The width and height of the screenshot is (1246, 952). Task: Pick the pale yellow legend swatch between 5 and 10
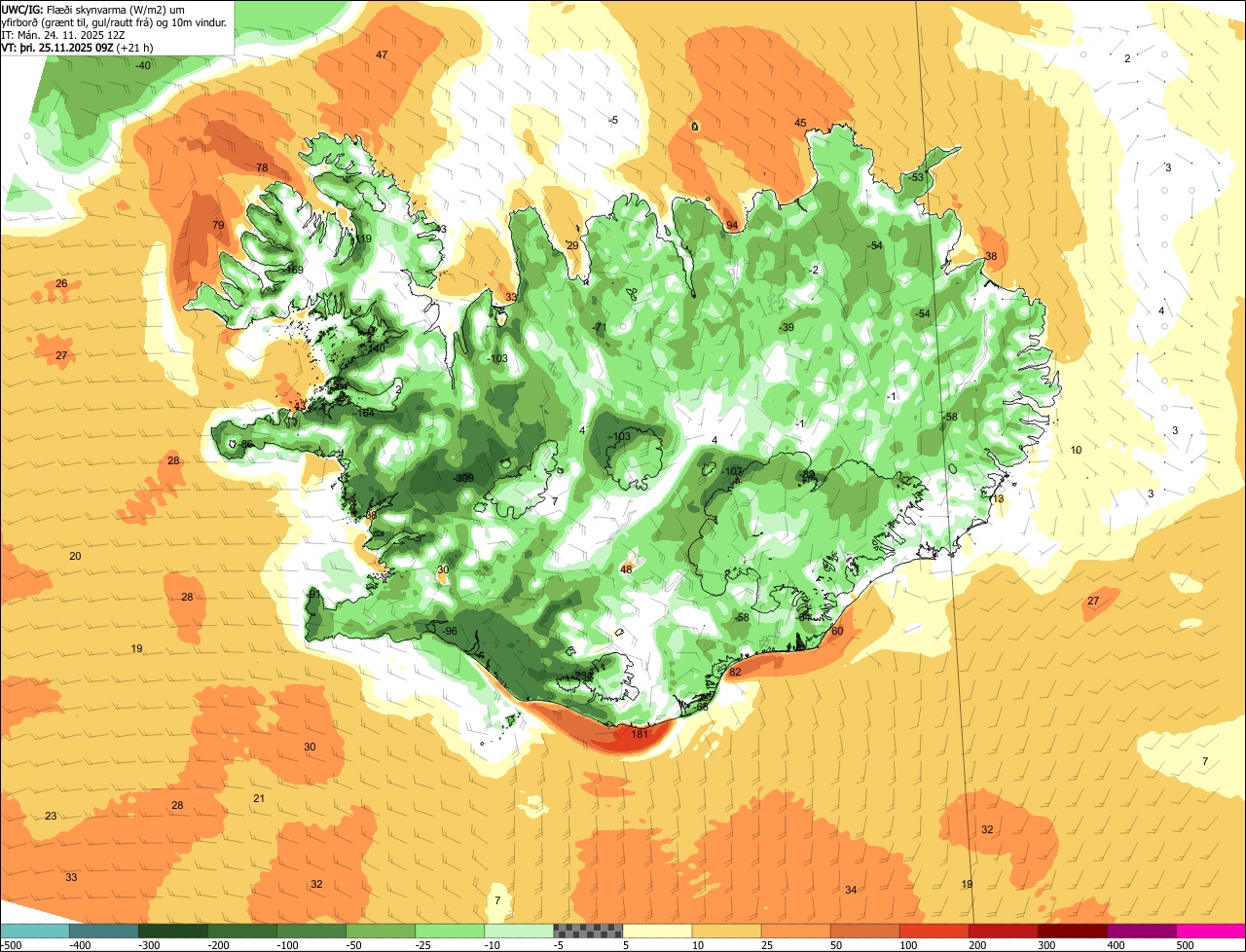coord(657,931)
